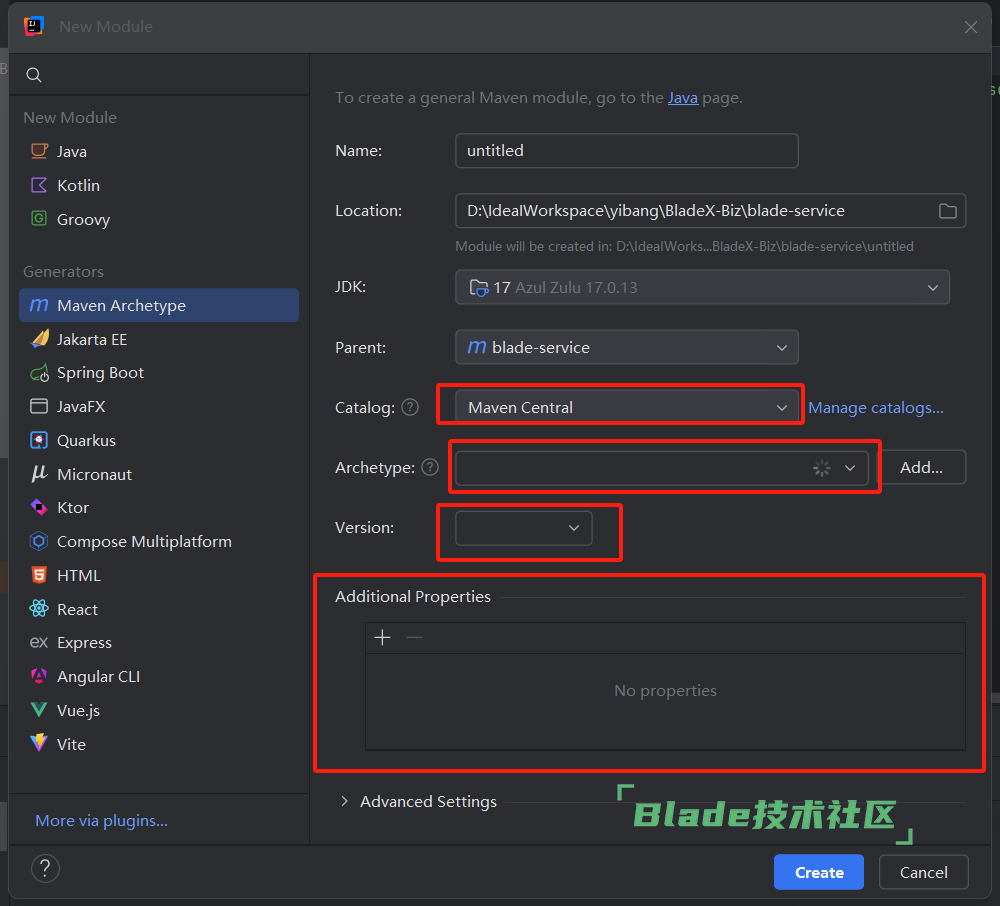Choose Compose Multiplatform generator

(x=159, y=541)
